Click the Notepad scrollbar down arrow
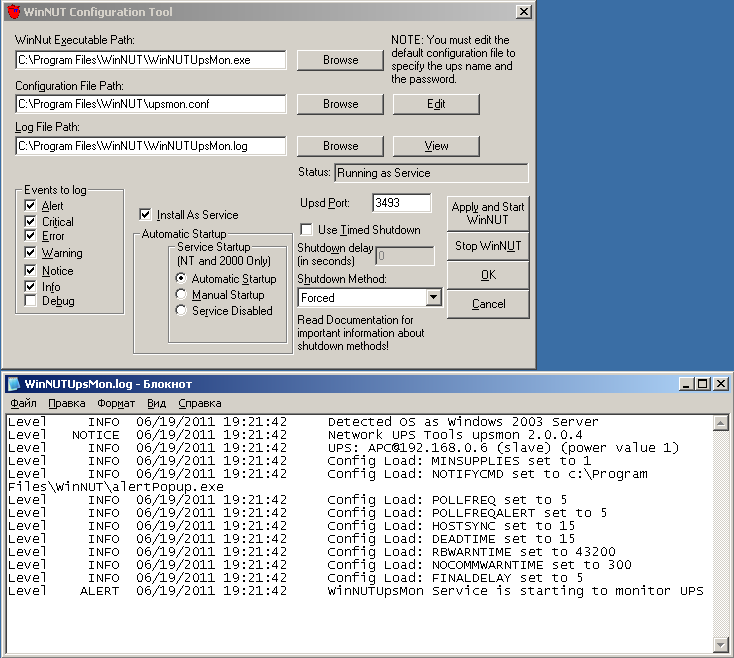734x658 pixels. click(721, 643)
